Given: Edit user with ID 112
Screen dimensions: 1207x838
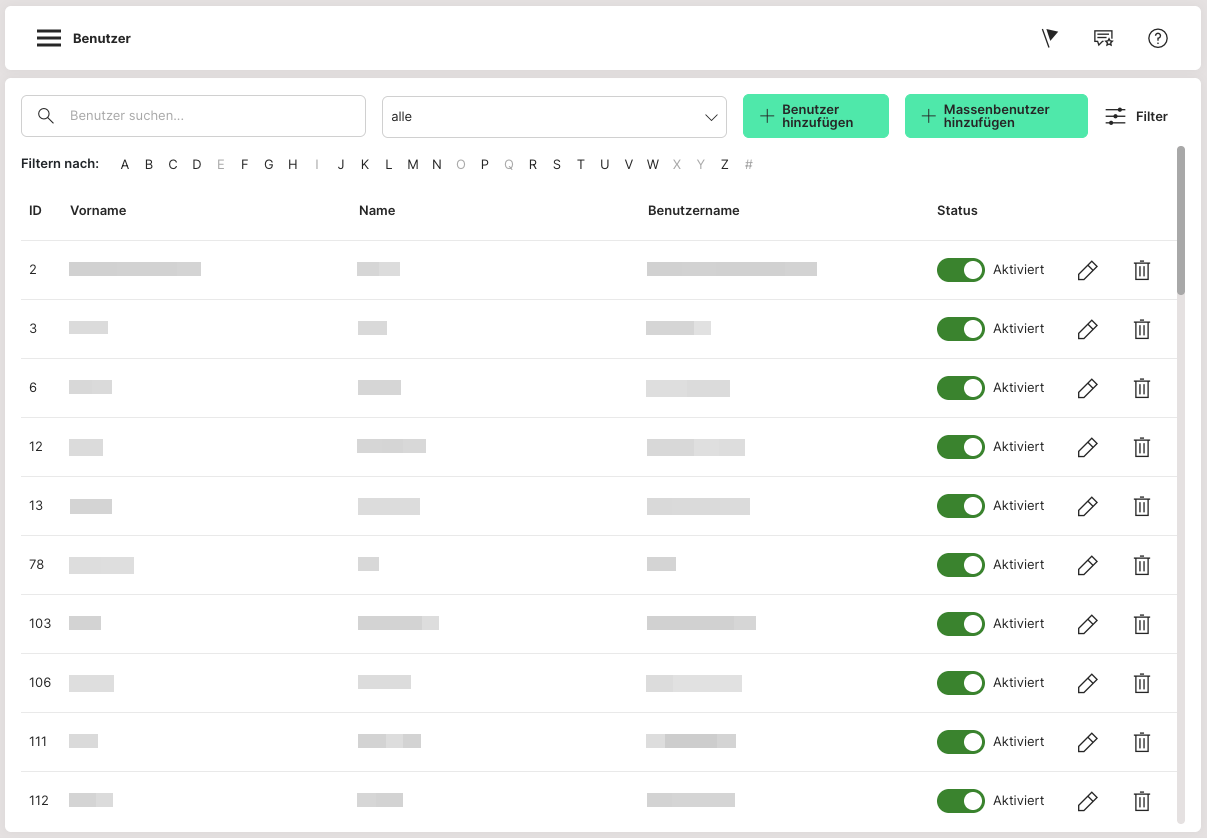Looking at the screenshot, I should pos(1087,801).
